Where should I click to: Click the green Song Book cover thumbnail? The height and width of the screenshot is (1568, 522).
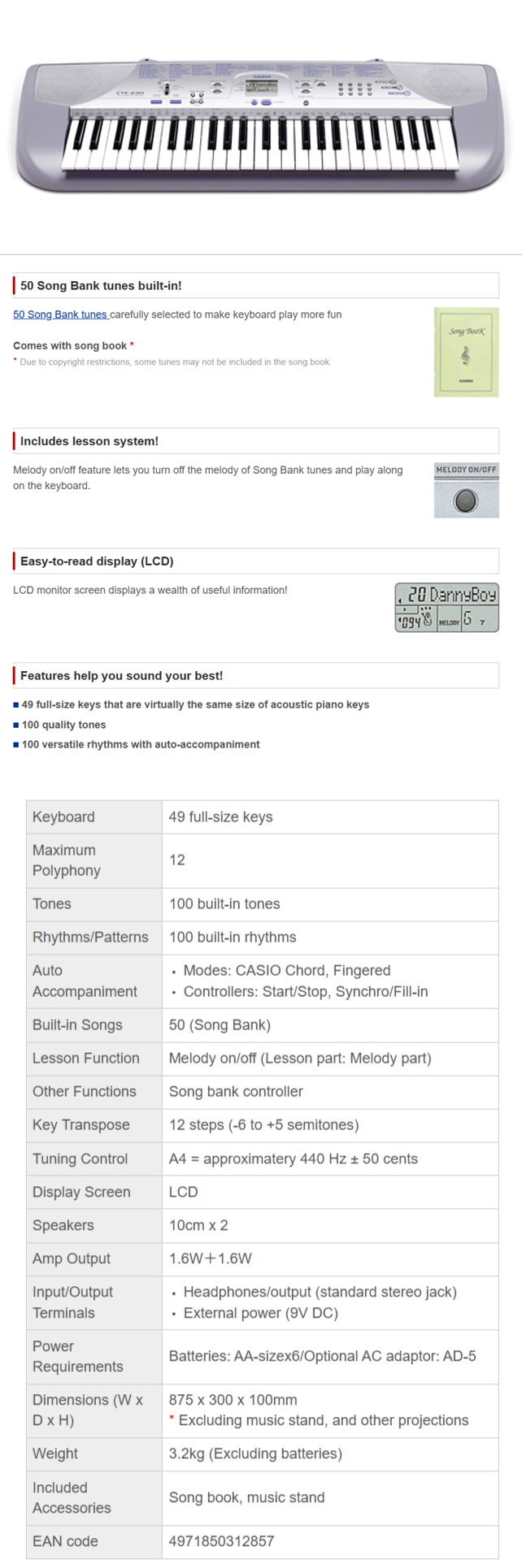click(x=466, y=352)
